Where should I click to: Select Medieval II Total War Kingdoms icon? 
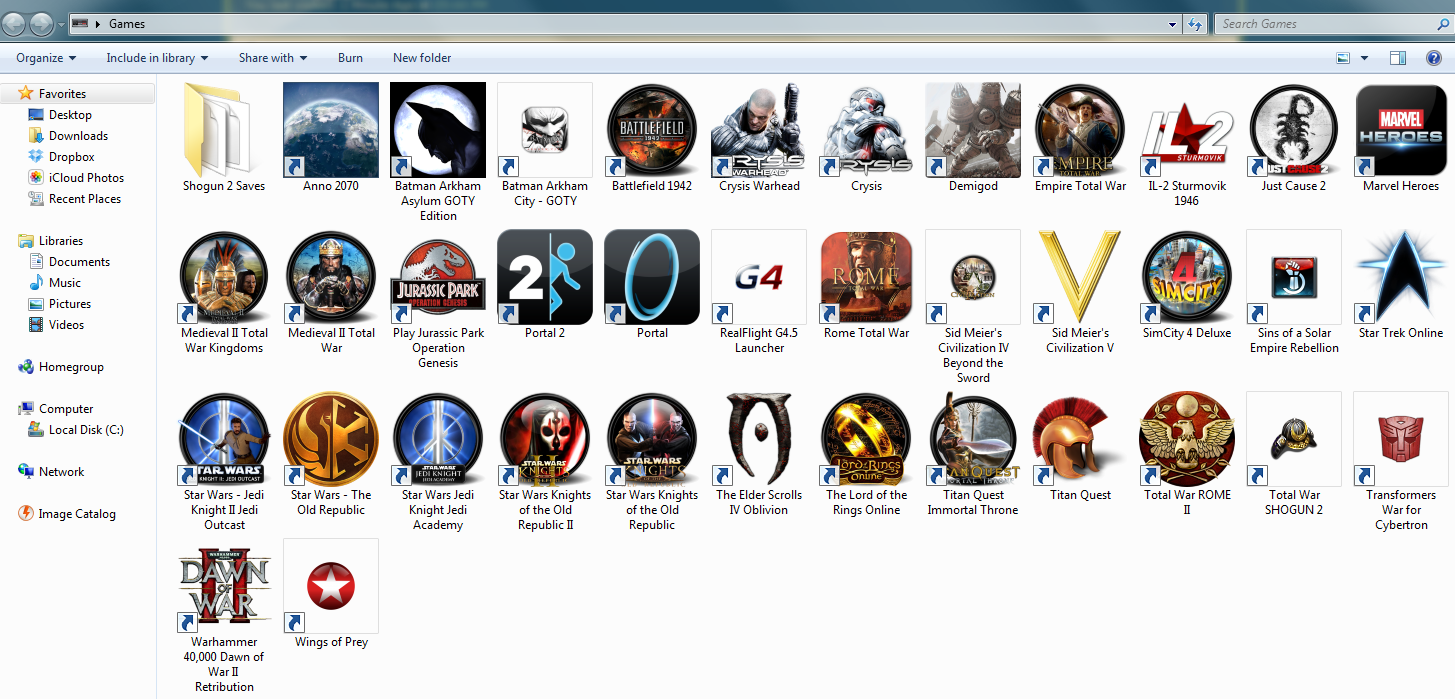point(224,277)
